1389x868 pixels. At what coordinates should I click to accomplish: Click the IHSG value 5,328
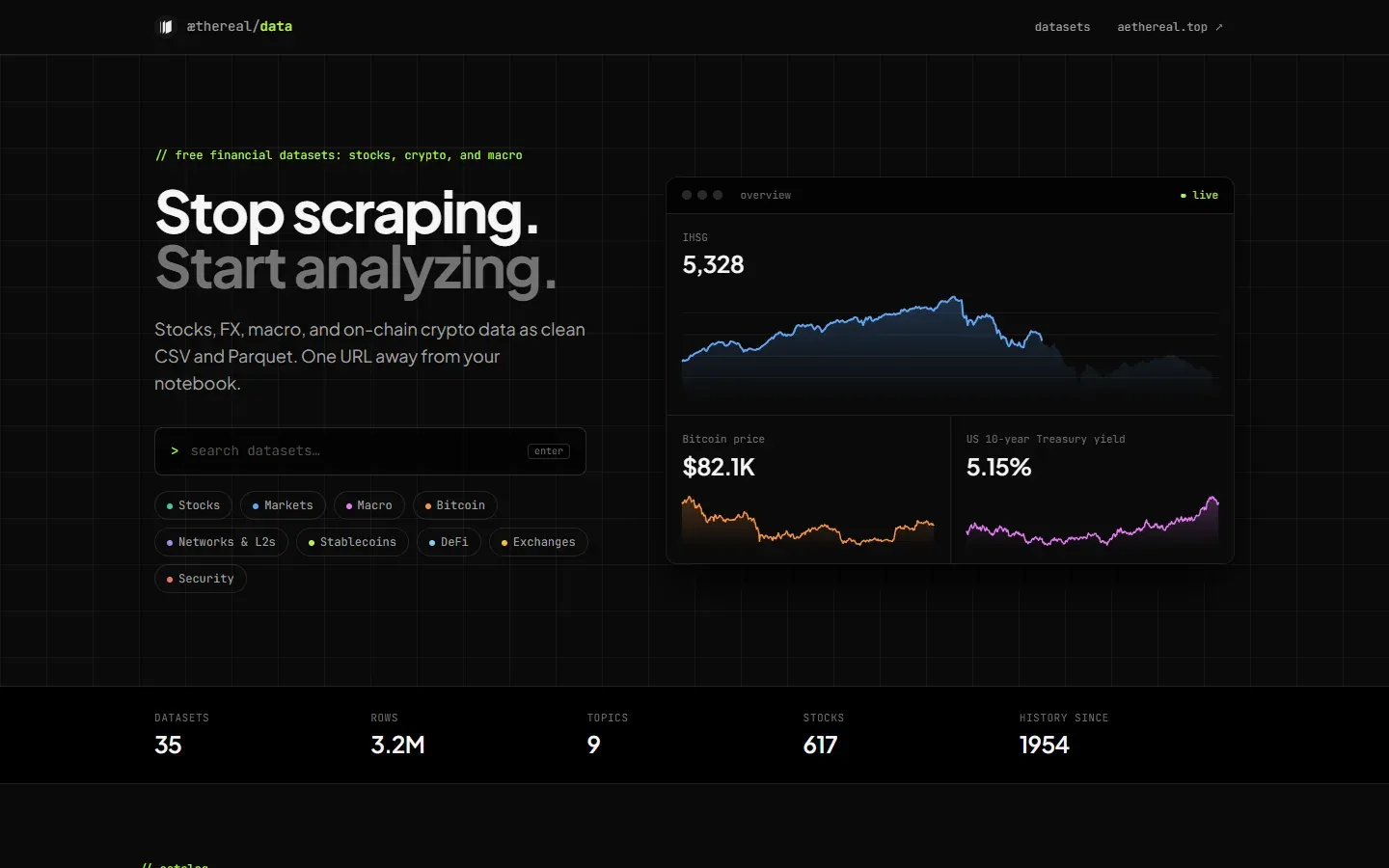713,265
